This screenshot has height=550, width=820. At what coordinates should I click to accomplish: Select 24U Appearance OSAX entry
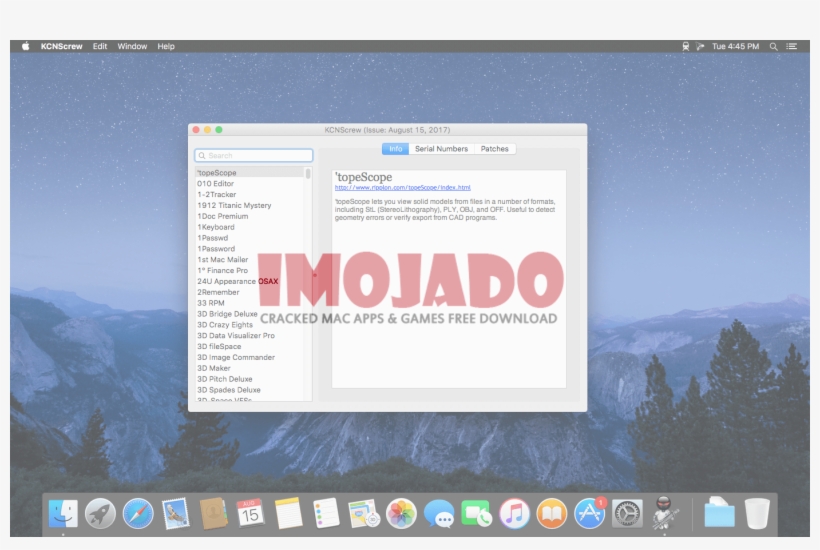pyautogui.click(x=250, y=281)
